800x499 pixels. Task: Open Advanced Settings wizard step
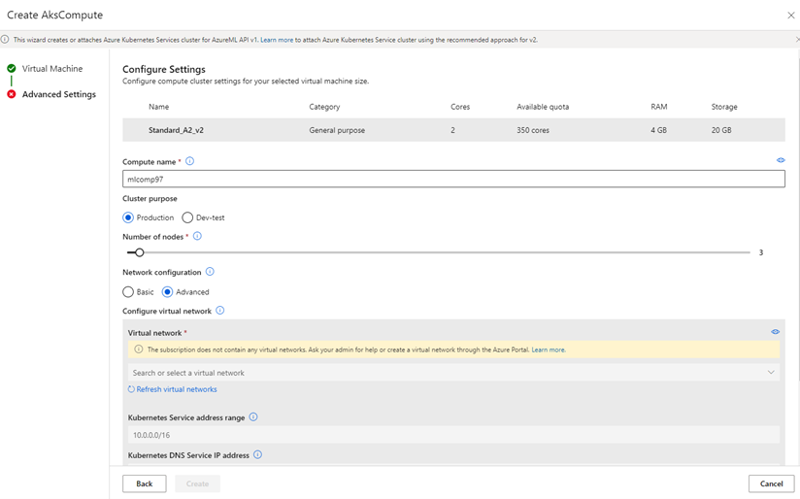[x=58, y=94]
